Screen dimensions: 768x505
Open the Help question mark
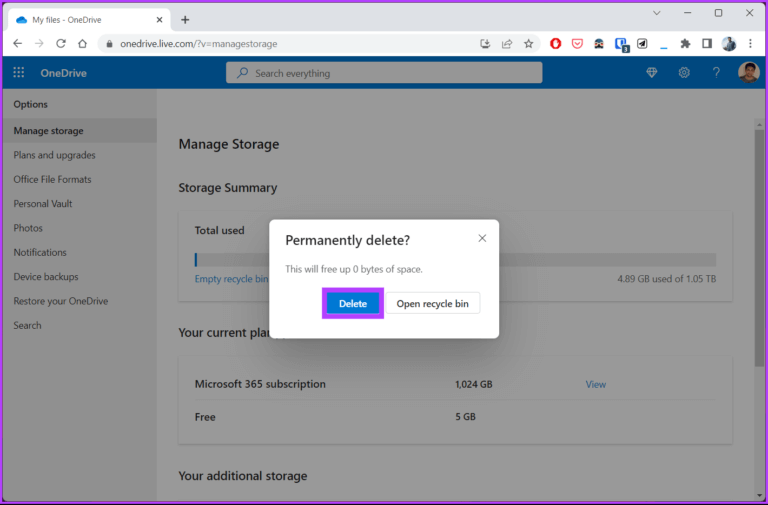click(716, 73)
